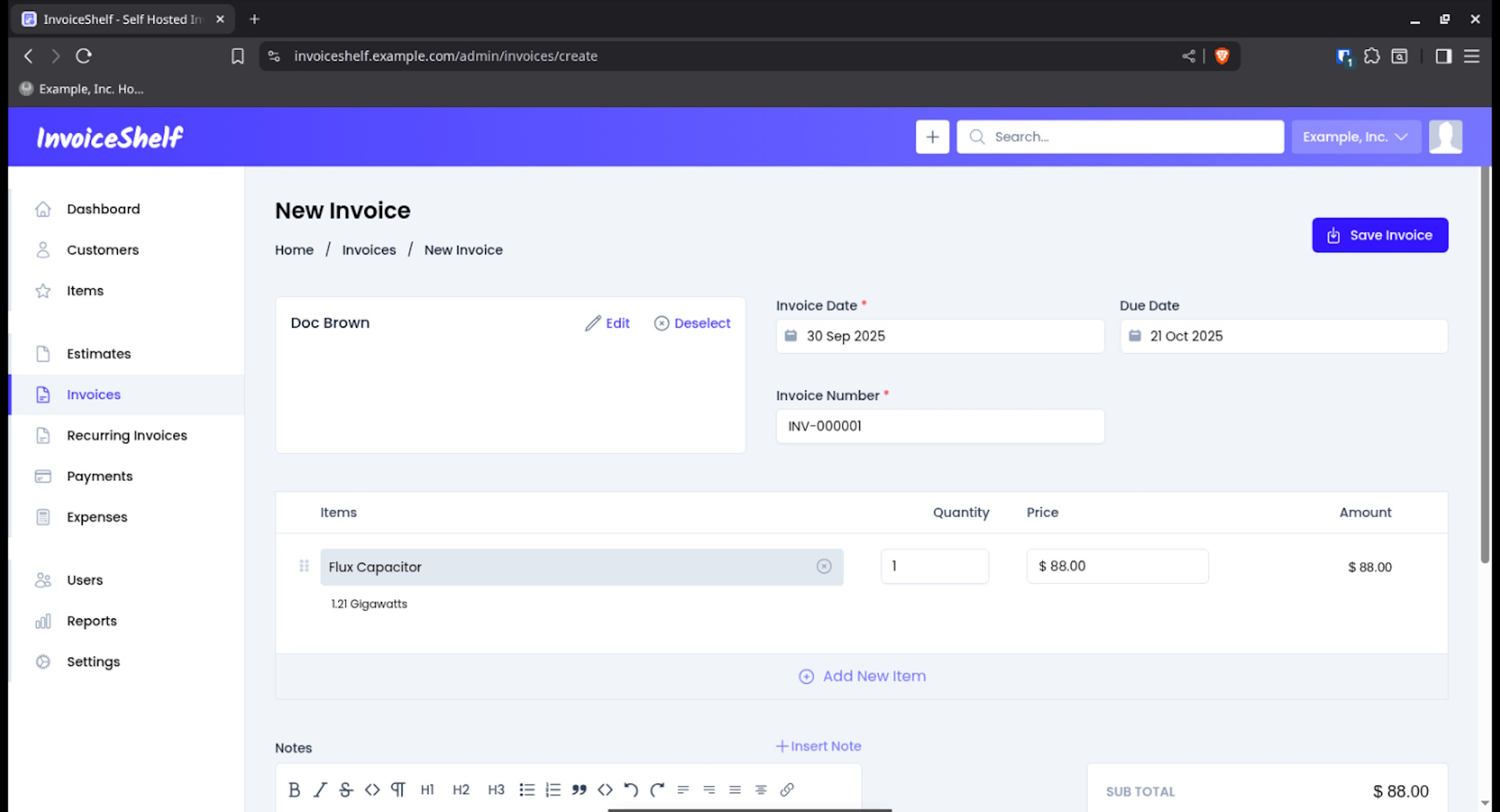The height and width of the screenshot is (812, 1500).
Task: Click the drag handle beside Flux Capacitor
Action: click(304, 566)
